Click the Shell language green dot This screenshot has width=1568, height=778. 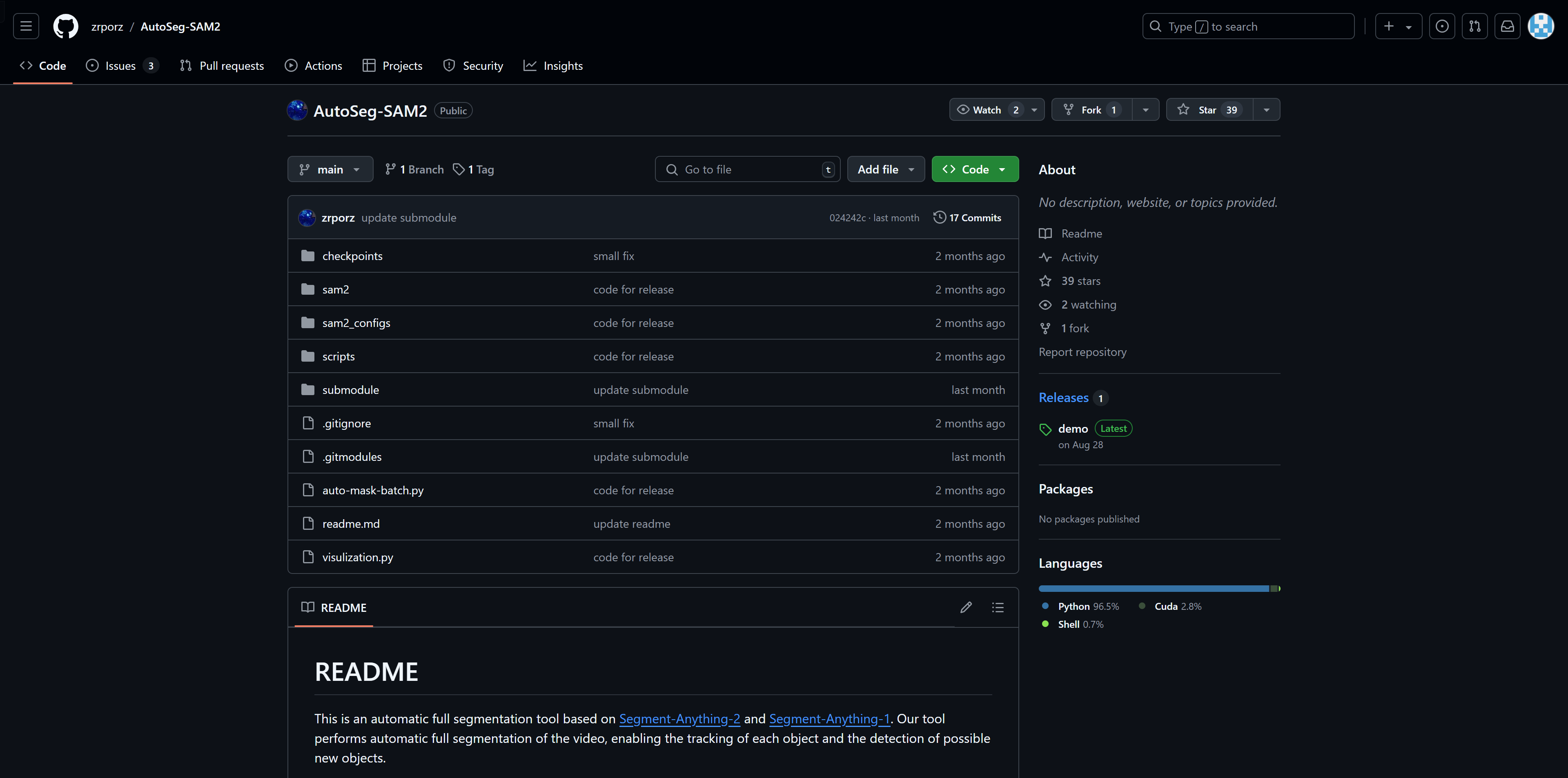coord(1045,623)
